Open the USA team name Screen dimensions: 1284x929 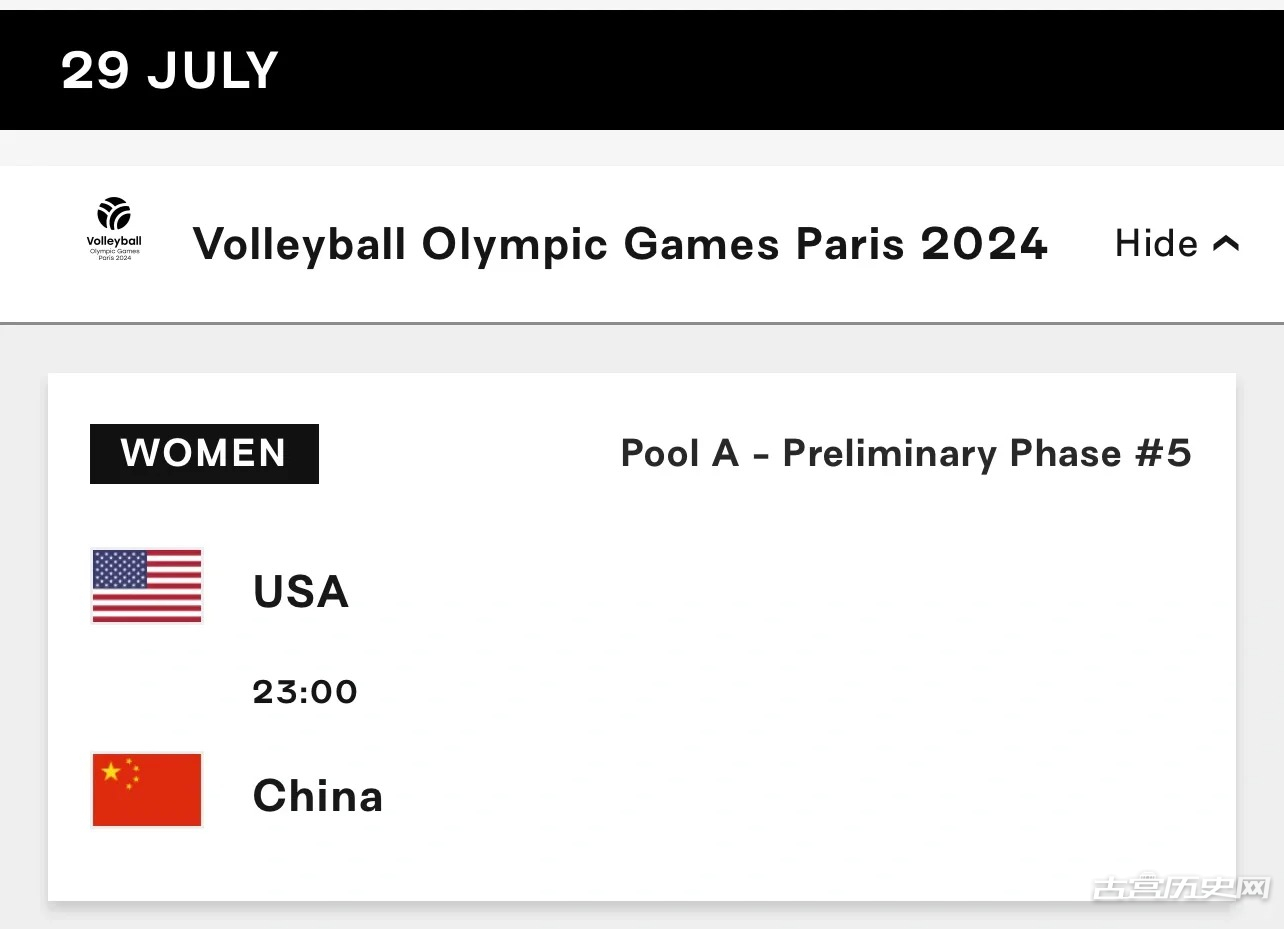coord(301,591)
